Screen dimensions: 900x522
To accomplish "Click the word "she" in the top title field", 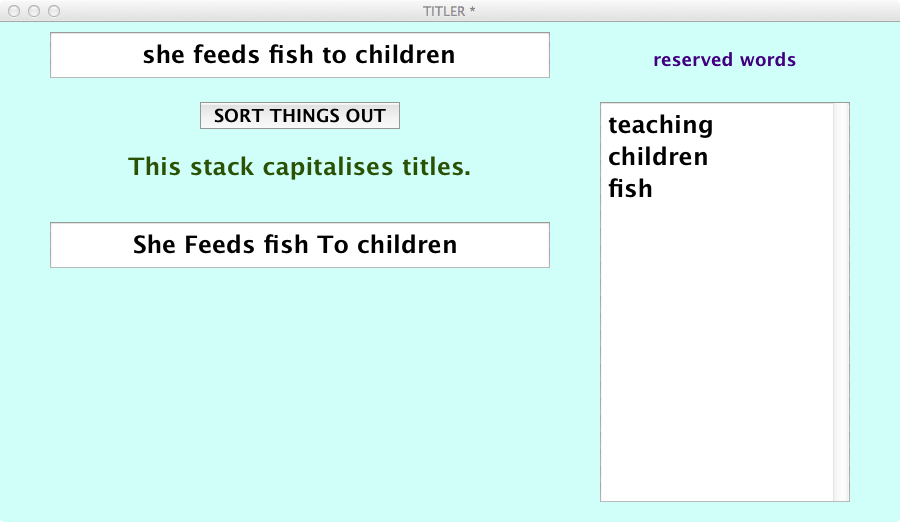I will [x=164, y=55].
